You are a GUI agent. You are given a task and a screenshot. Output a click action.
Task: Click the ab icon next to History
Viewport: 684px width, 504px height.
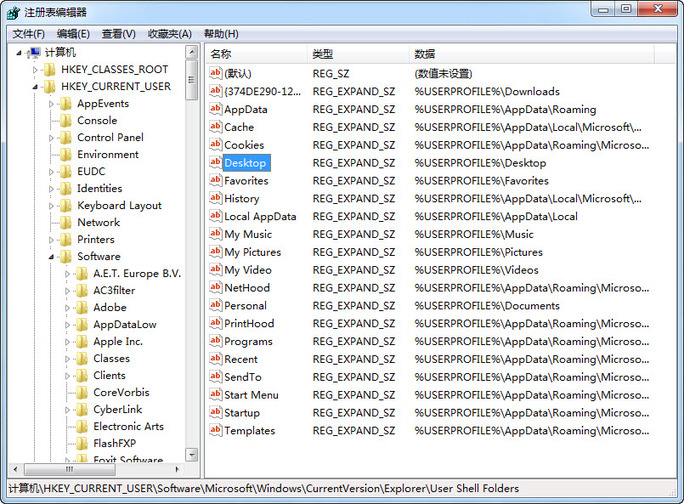(x=215, y=198)
